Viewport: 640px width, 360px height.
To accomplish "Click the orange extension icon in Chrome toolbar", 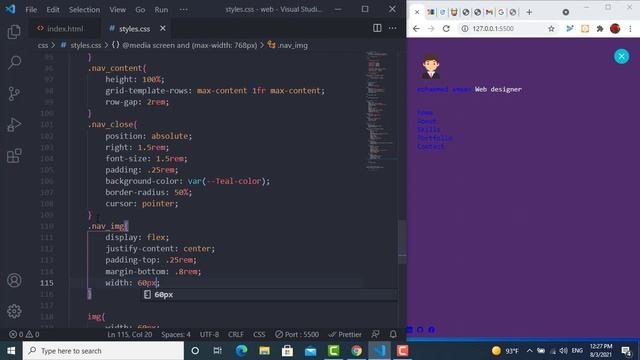I will [x=585, y=29].
